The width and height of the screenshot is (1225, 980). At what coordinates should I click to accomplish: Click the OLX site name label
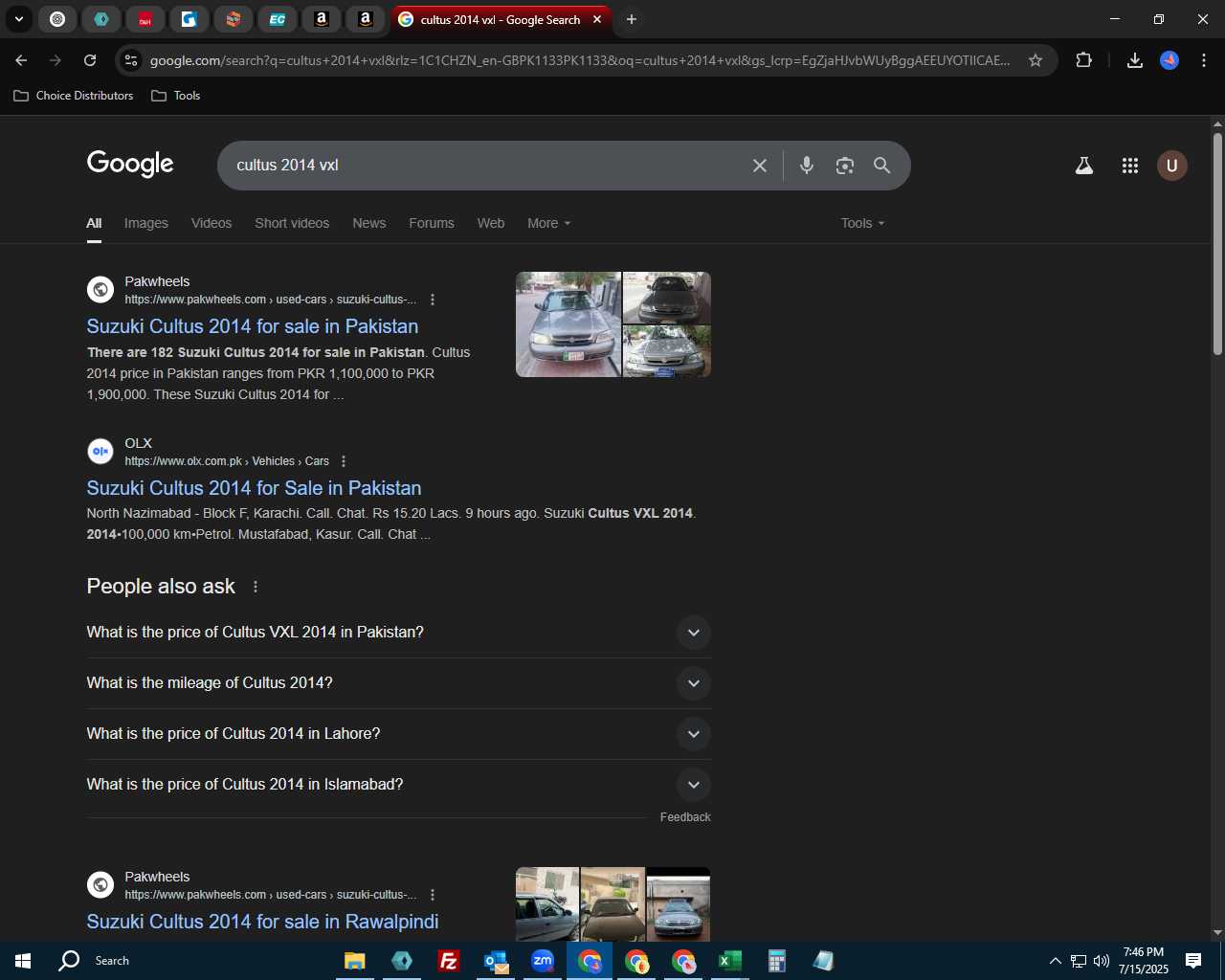138,443
